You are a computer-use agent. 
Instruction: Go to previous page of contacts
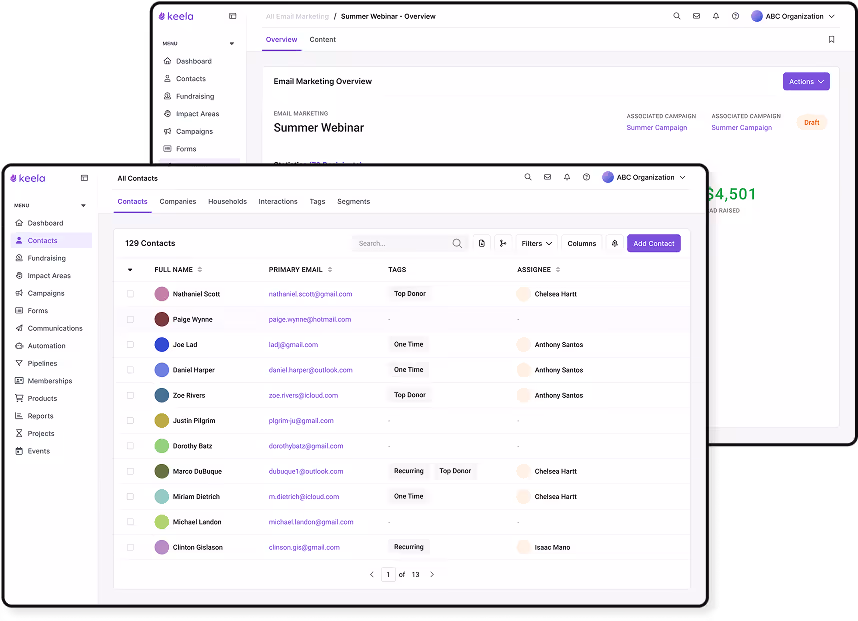coord(372,574)
